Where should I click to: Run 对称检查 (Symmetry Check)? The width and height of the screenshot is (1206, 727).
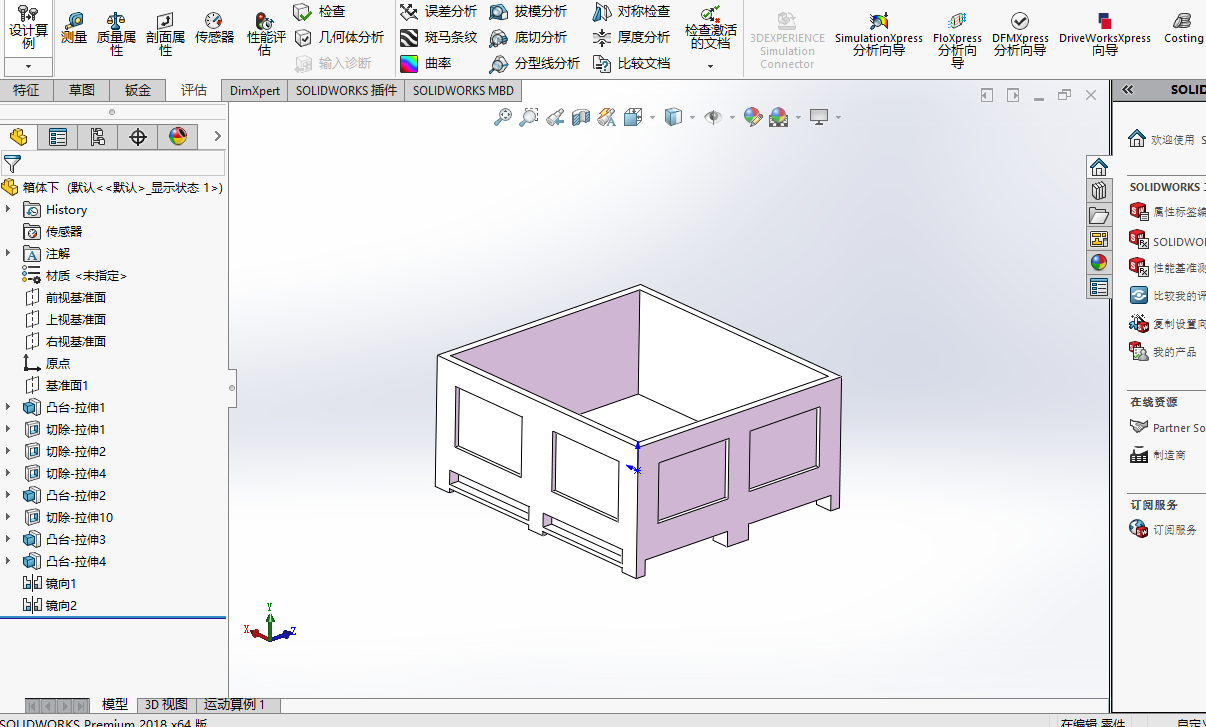coord(631,11)
